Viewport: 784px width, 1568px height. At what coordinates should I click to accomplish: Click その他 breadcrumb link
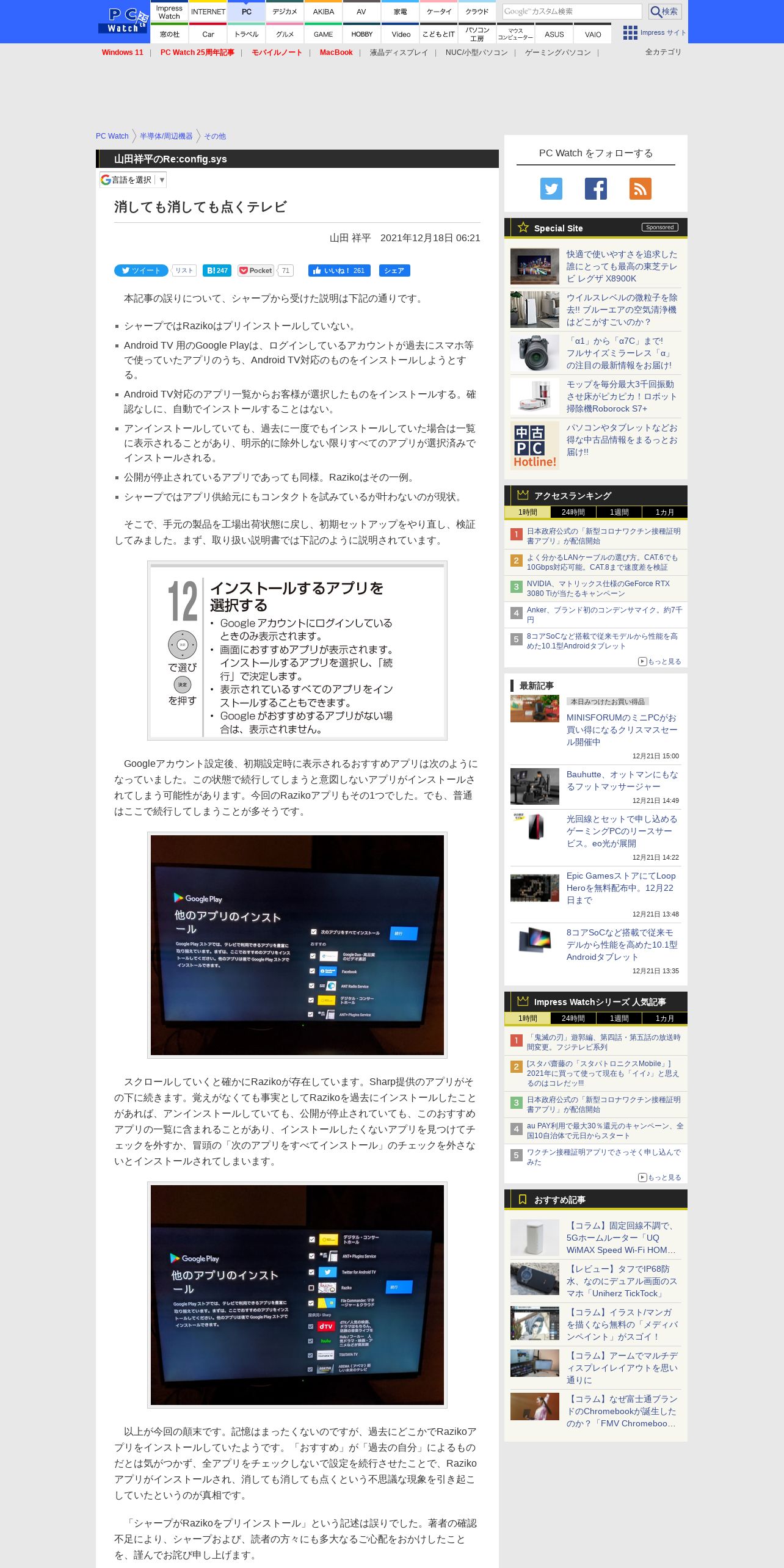pos(214,136)
